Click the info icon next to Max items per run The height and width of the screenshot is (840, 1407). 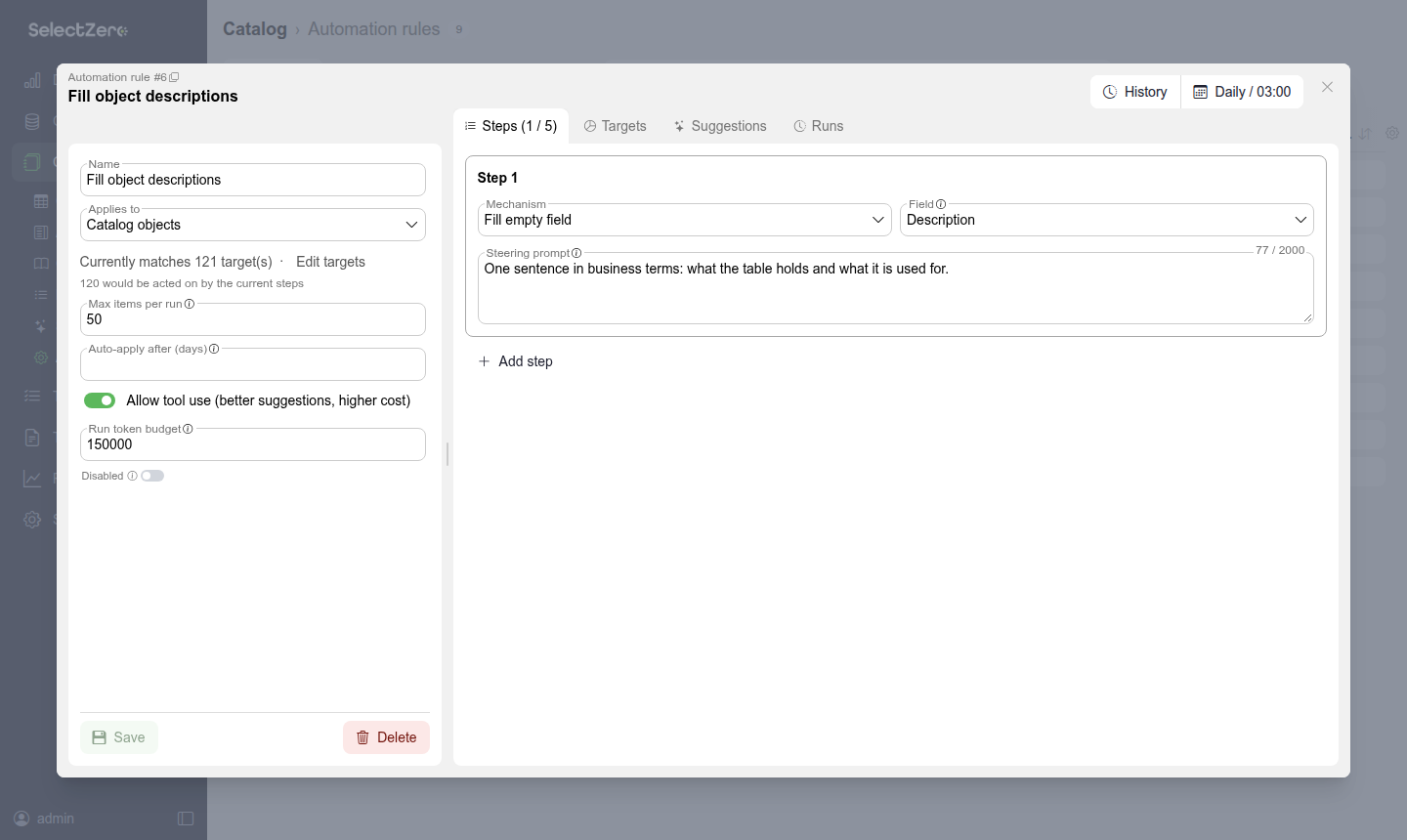point(190,304)
